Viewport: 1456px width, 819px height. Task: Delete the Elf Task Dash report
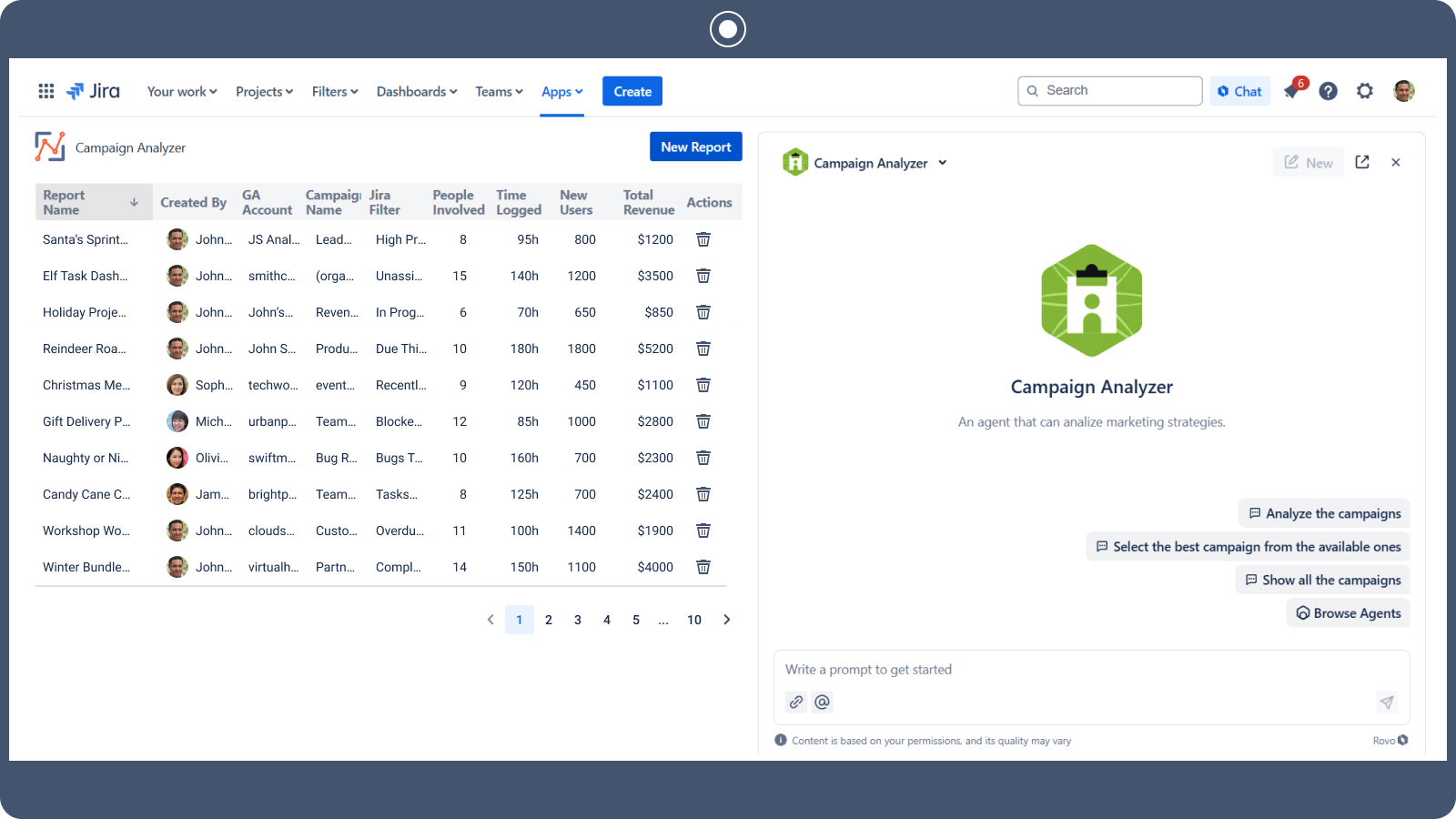point(703,276)
